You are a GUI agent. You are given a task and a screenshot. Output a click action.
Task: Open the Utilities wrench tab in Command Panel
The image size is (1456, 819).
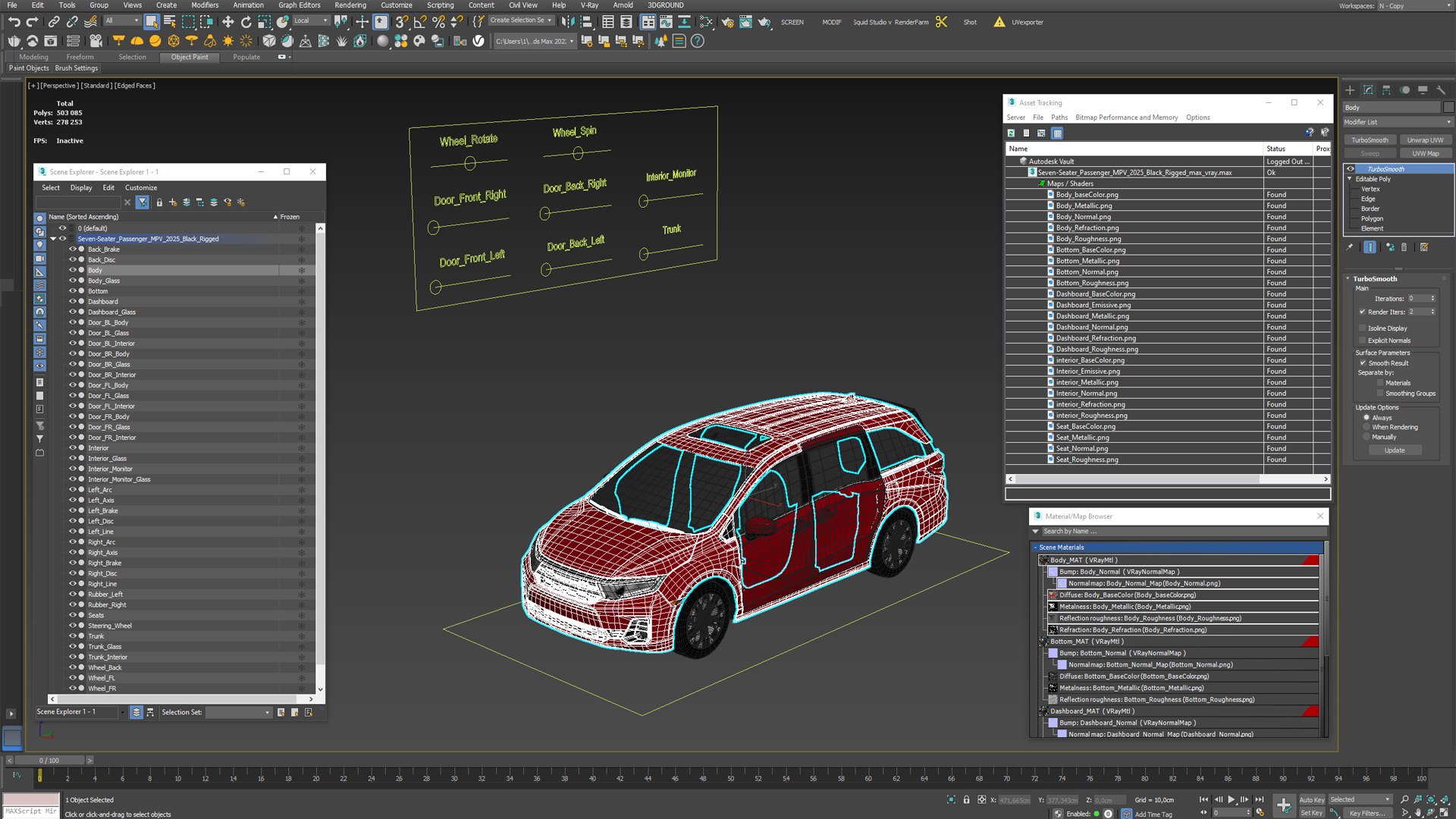pyautogui.click(x=1441, y=90)
